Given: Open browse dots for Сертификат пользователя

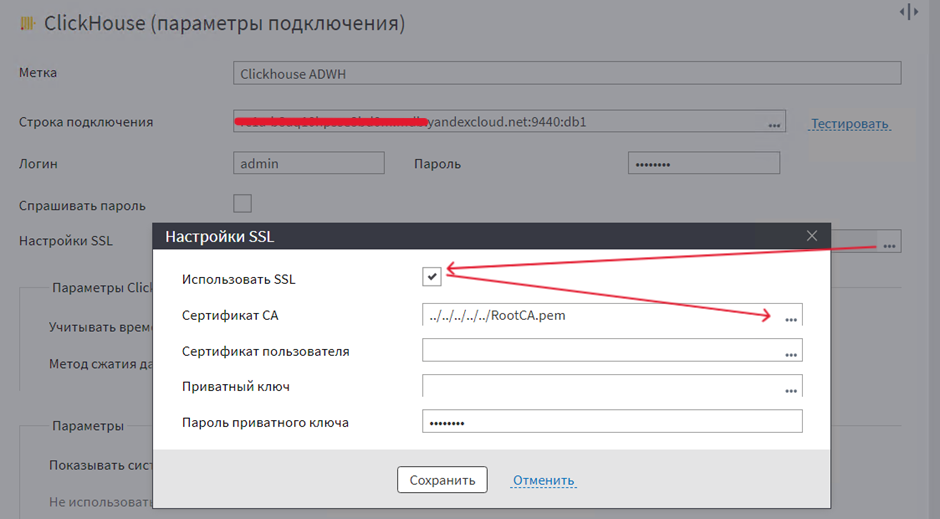Looking at the screenshot, I should point(791,355).
